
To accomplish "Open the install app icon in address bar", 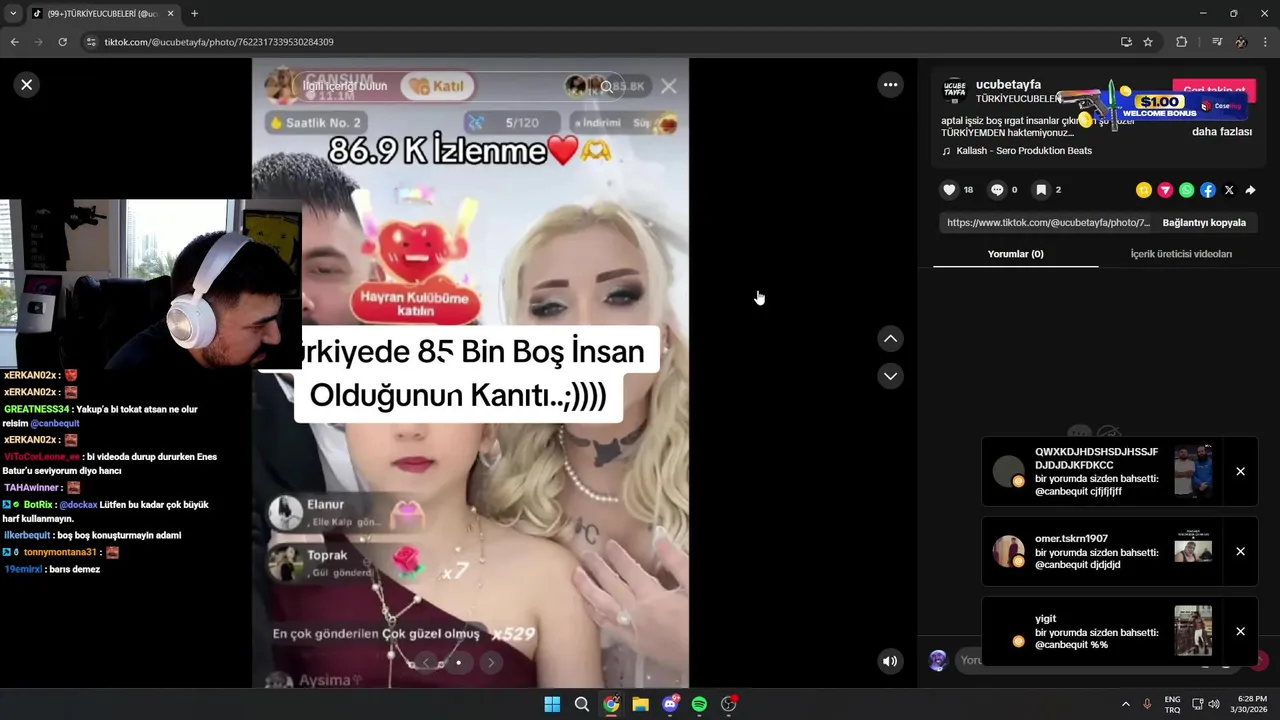I will [x=1126, y=42].
